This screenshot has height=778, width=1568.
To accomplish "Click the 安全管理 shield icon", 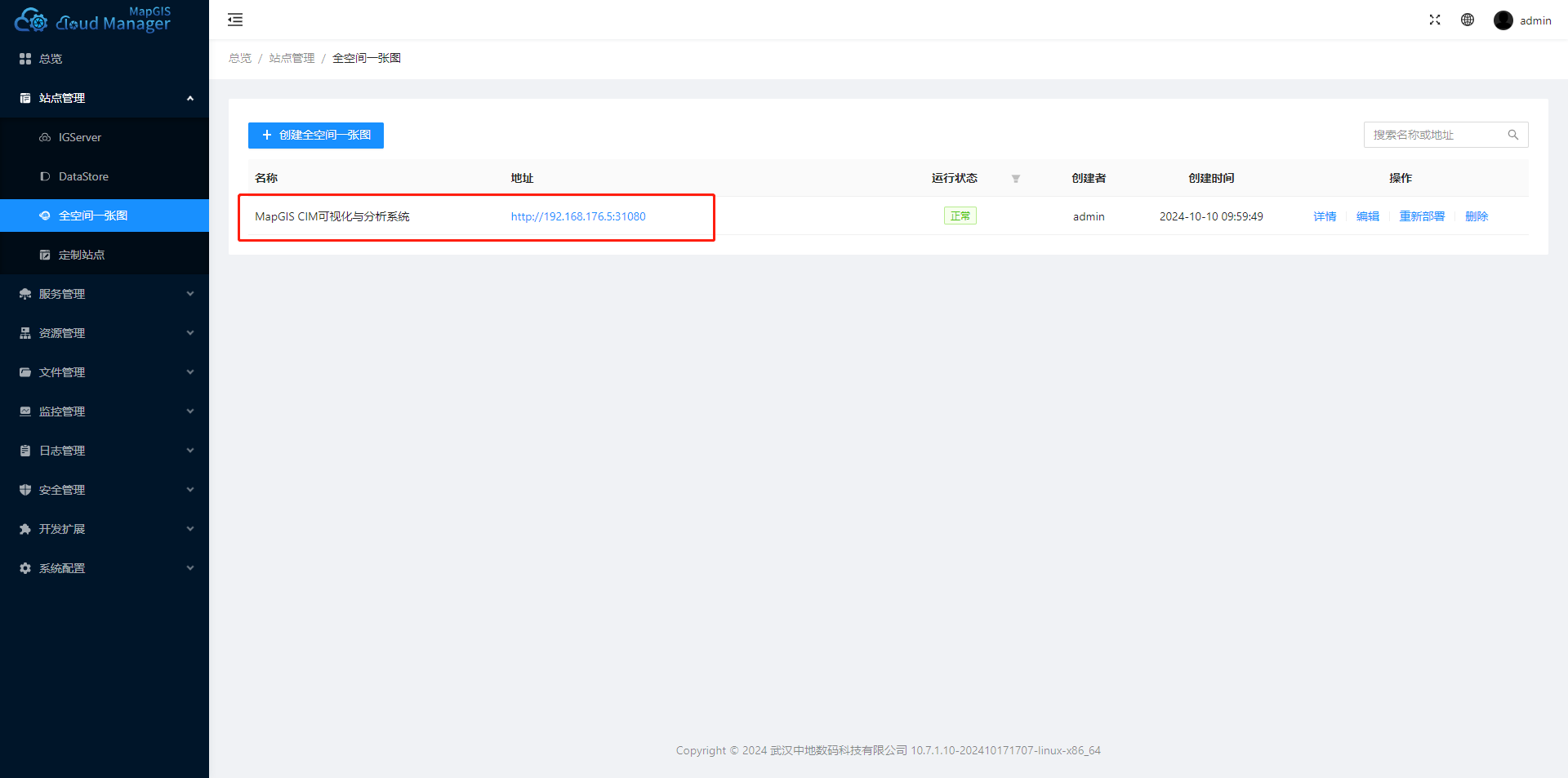I will tap(25, 490).
